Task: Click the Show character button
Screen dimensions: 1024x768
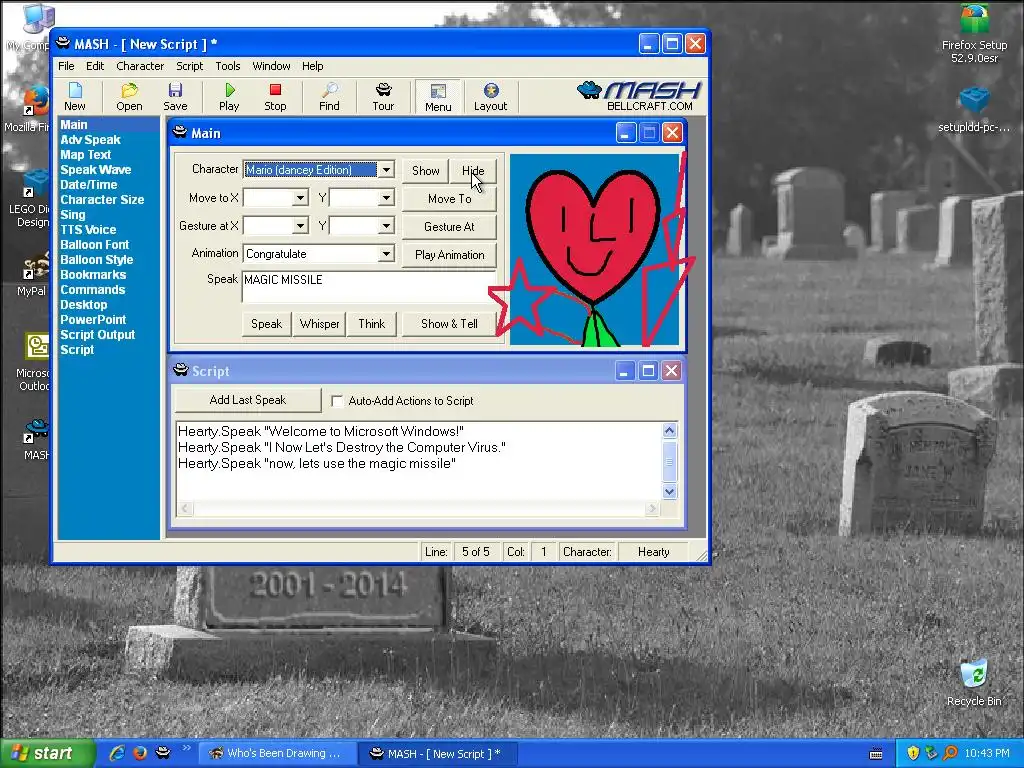Action: pyautogui.click(x=425, y=170)
